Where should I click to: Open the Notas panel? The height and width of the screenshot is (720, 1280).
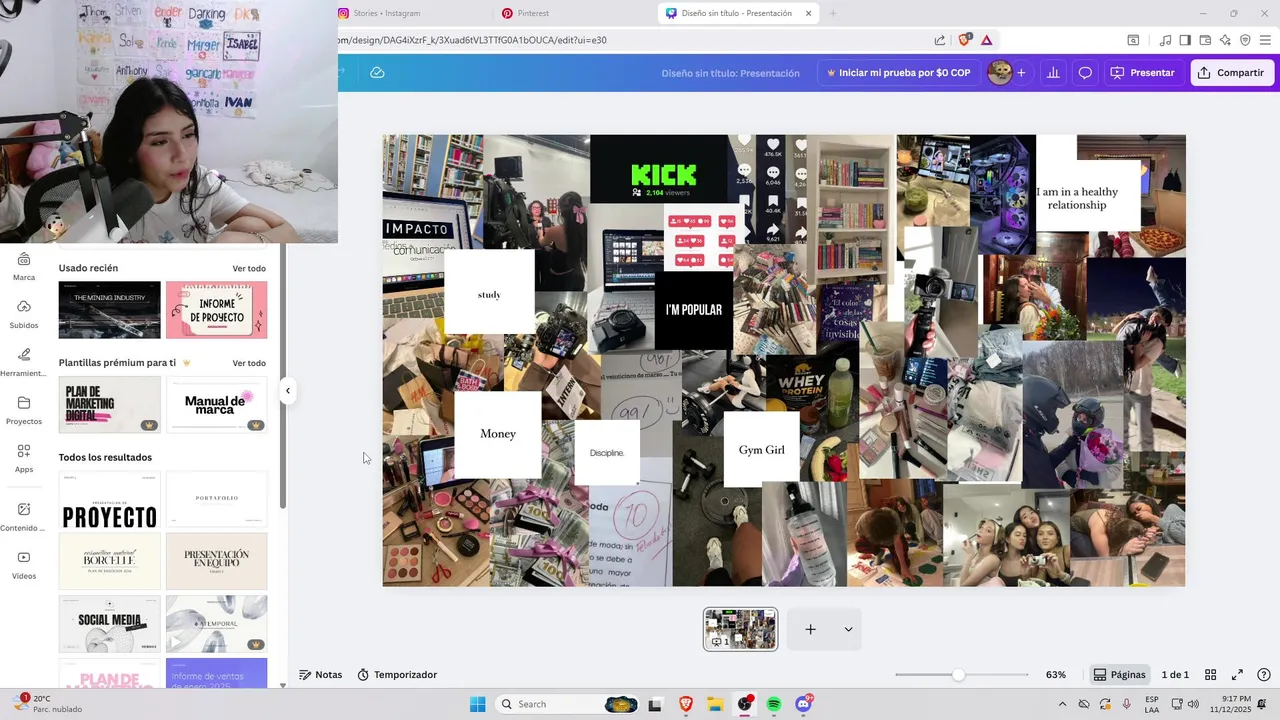[x=320, y=675]
